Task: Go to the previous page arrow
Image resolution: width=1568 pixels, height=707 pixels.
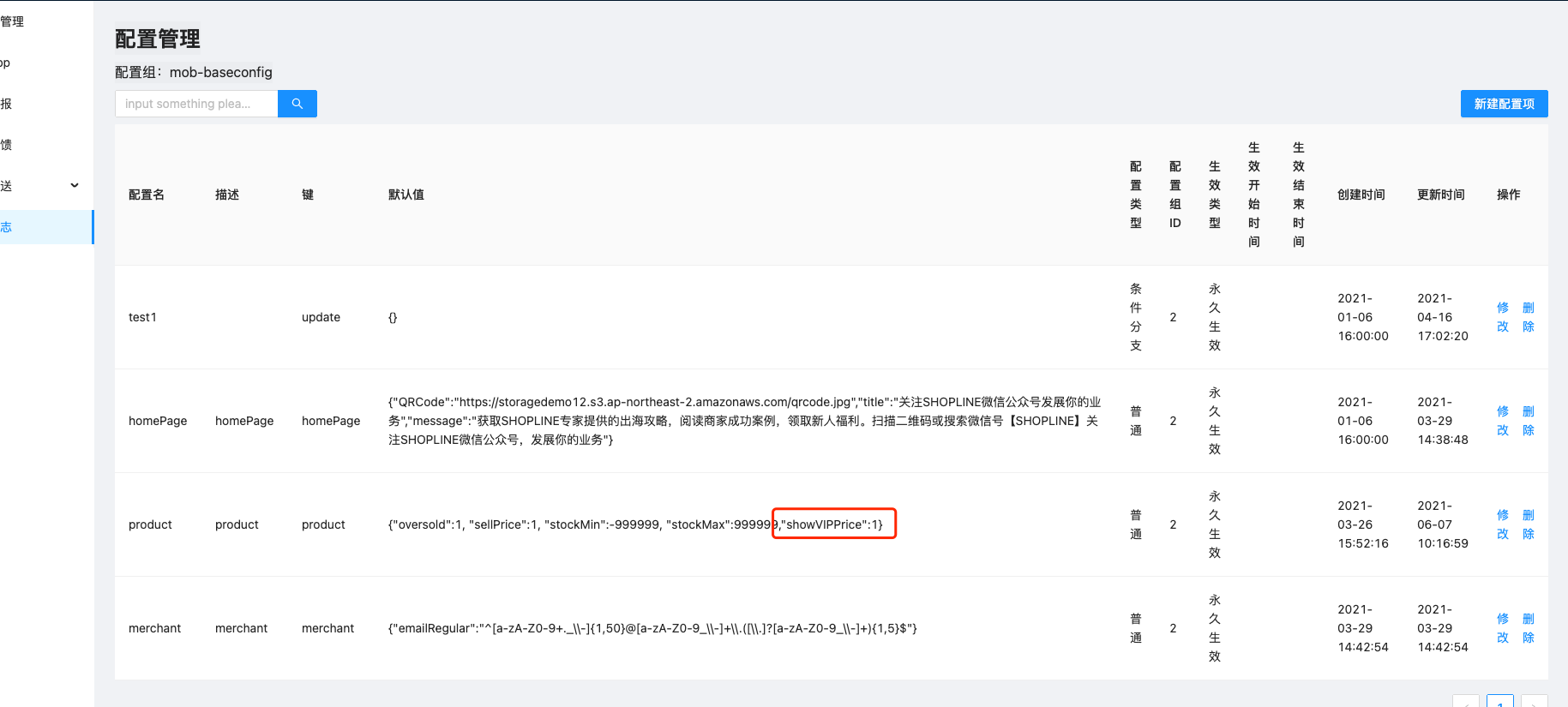Action: tap(1466, 702)
